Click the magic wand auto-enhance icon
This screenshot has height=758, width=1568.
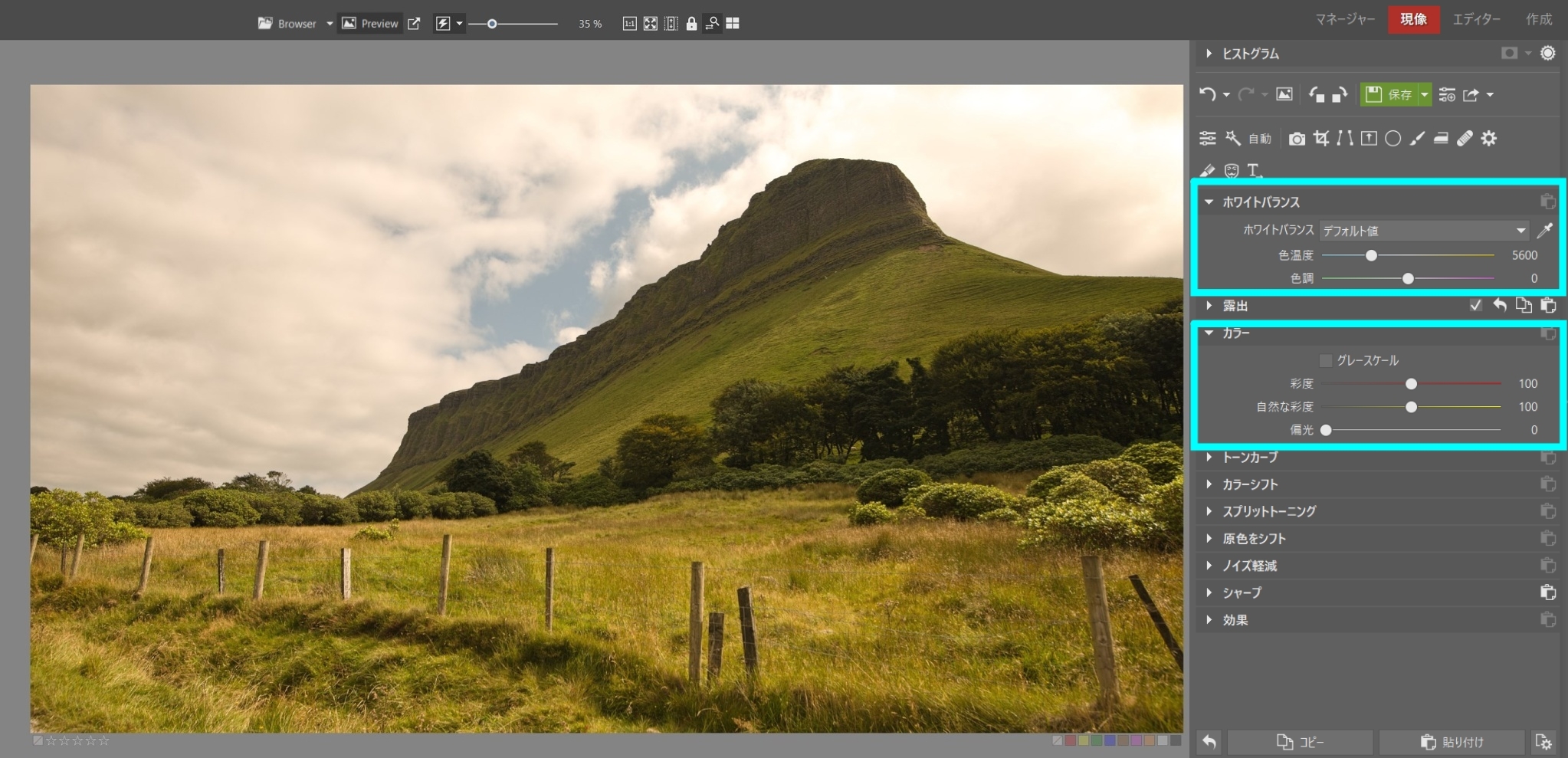point(1232,138)
